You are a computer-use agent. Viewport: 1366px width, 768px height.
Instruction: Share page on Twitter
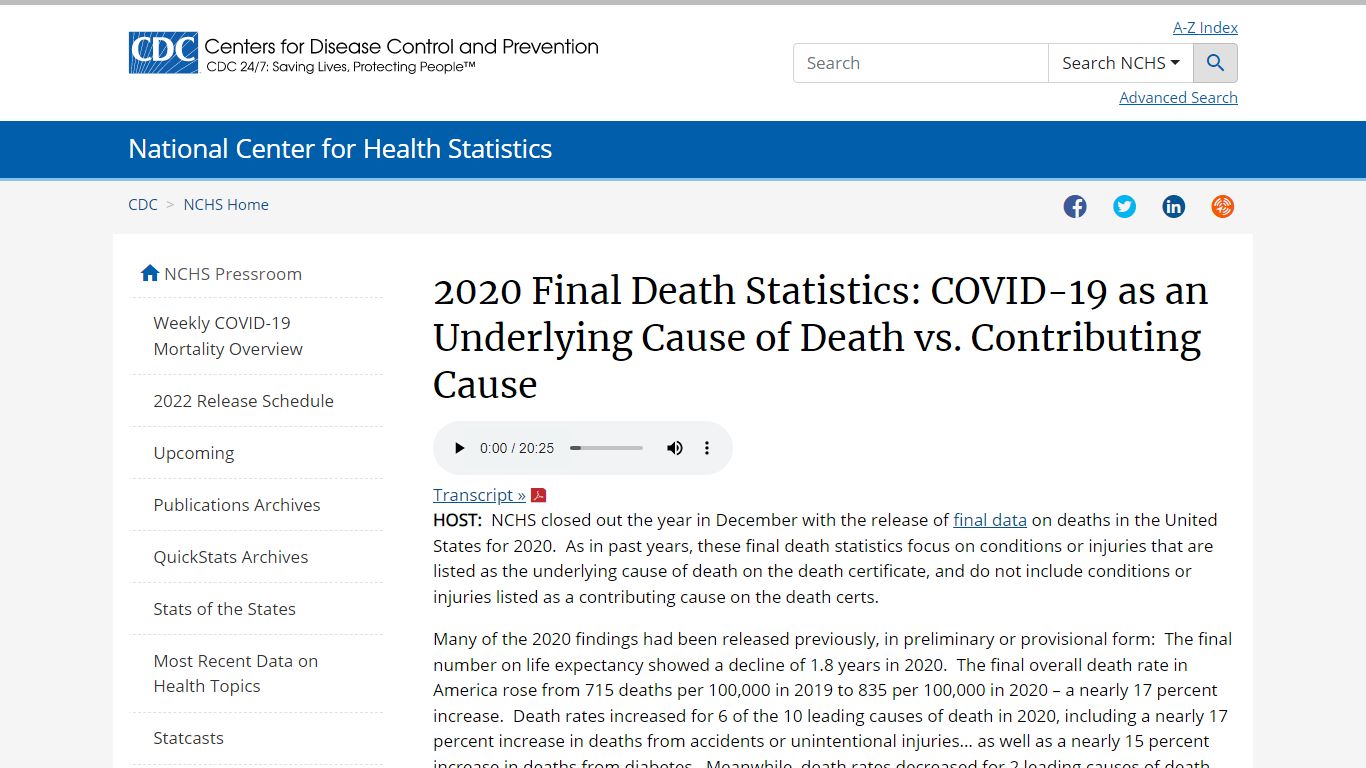[1124, 206]
